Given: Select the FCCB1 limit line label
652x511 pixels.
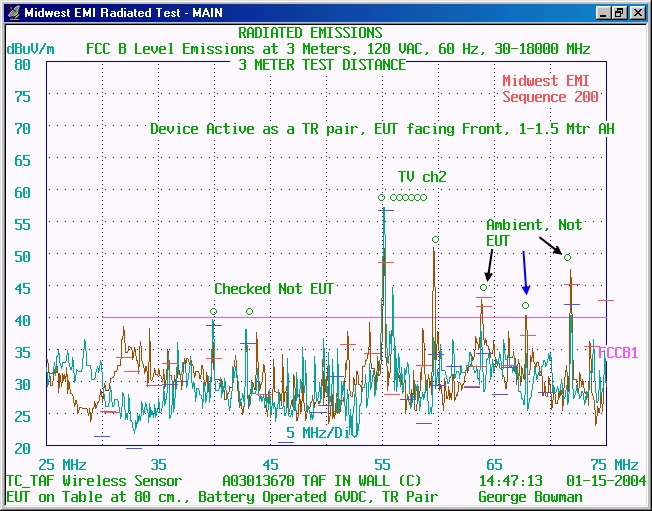Looking at the screenshot, I should [617, 353].
